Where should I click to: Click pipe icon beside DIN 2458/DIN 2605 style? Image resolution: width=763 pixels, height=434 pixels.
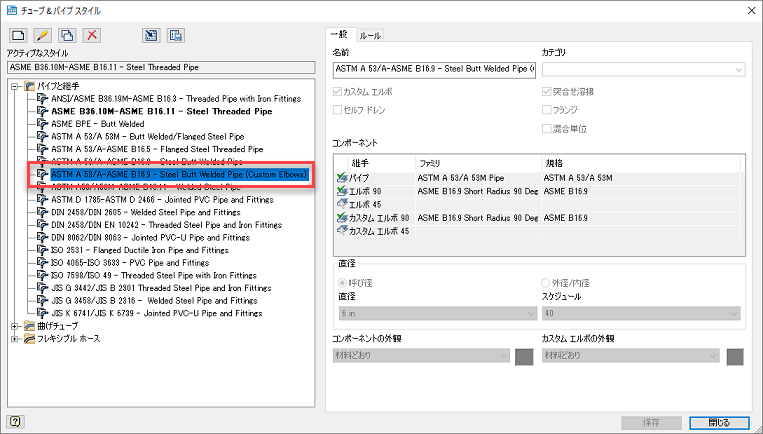point(43,212)
